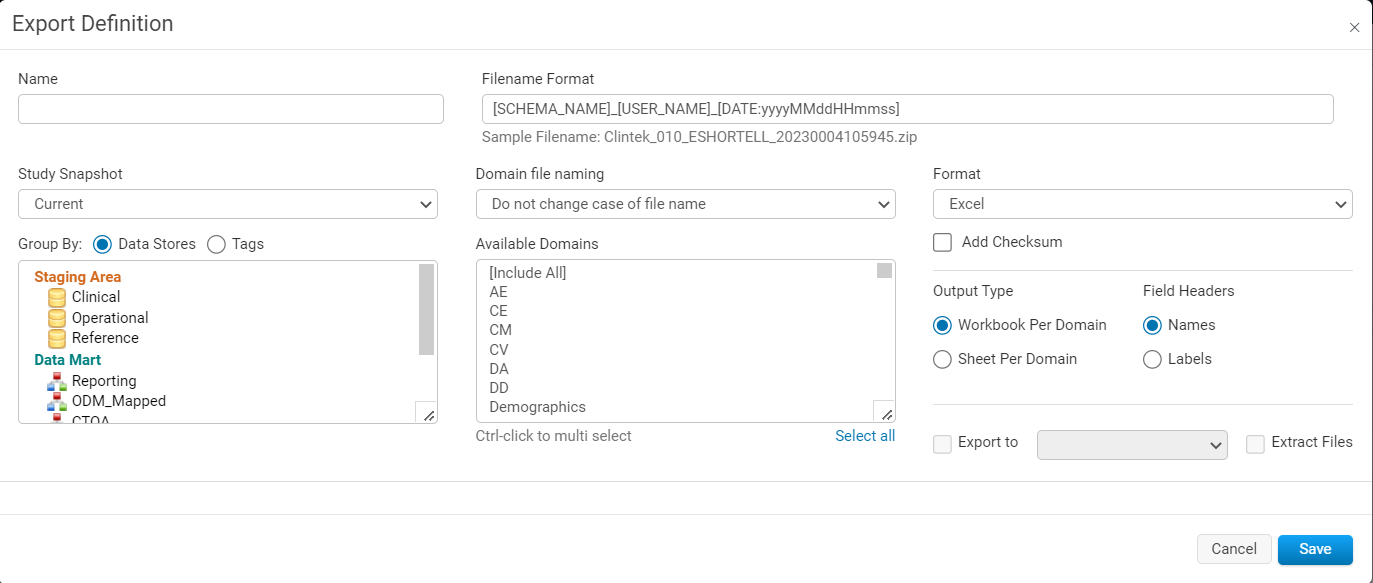Click the Data Mart heading
This screenshot has height=583, width=1373.
pos(68,360)
